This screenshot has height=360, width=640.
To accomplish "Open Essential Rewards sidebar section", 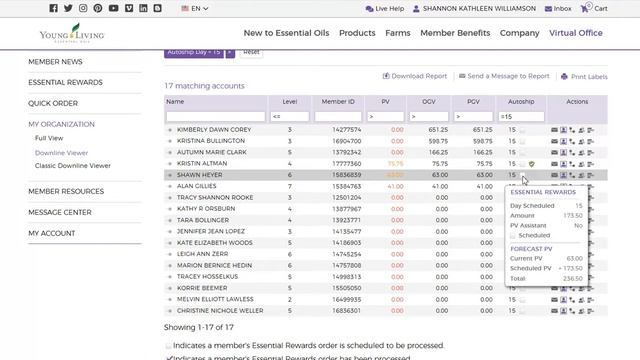I will coord(65,82).
